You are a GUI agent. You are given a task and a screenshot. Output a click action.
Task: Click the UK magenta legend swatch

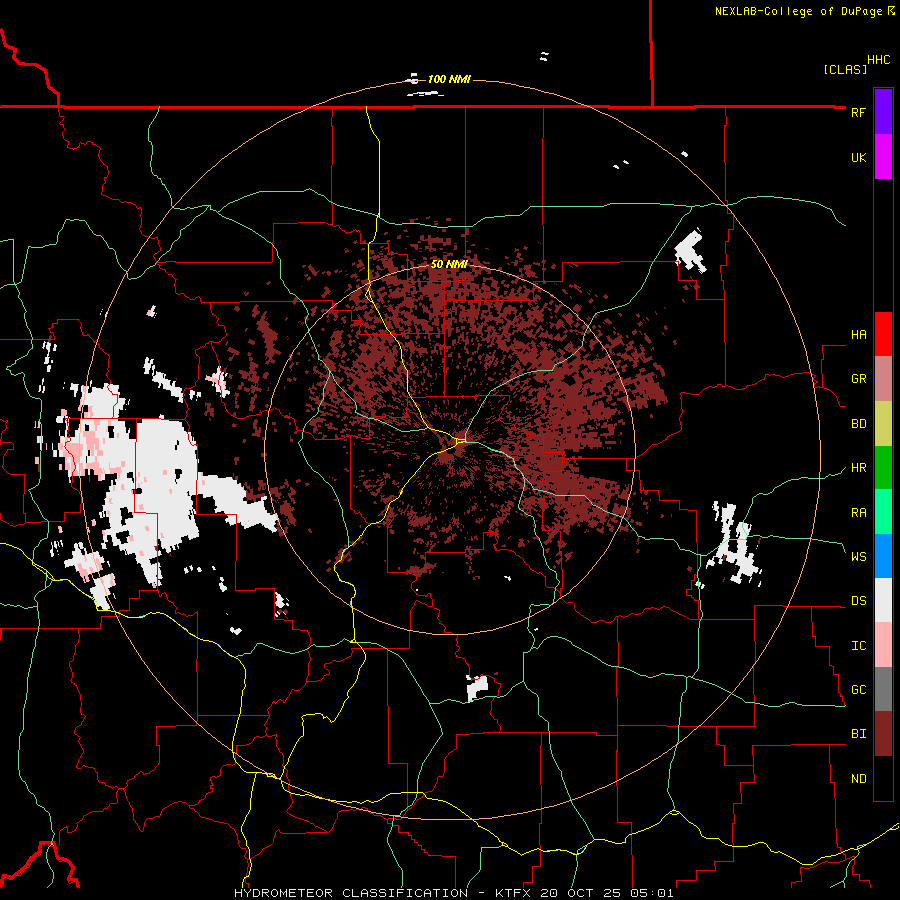point(883,157)
